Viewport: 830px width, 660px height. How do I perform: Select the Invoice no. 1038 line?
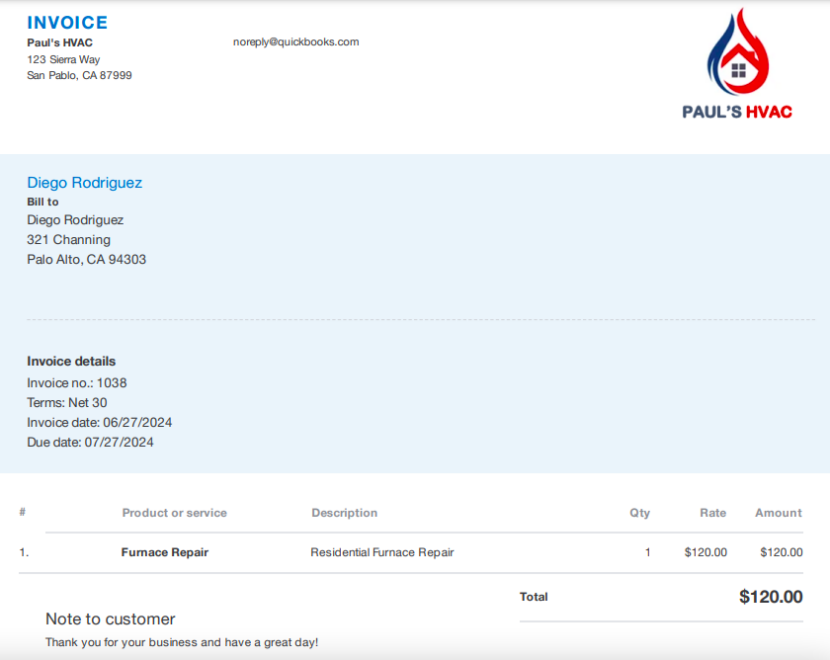pos(77,383)
